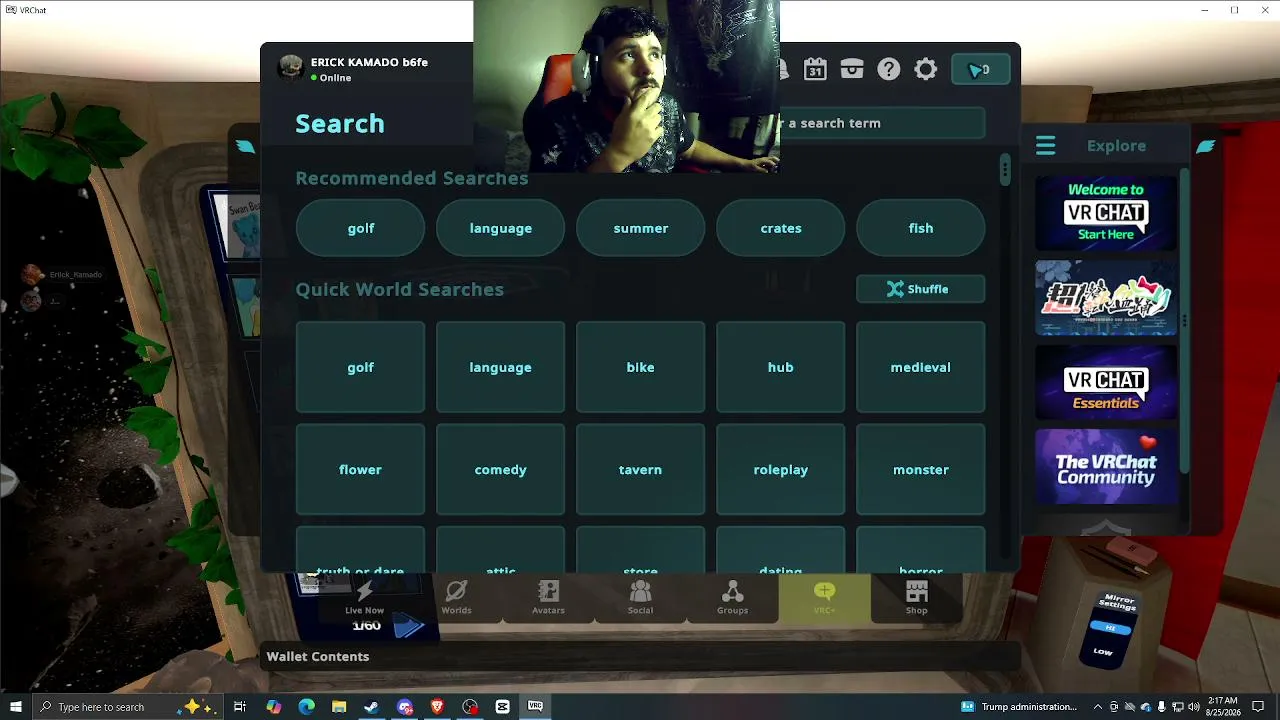Open the VRChat Essentials banner

tap(1105, 382)
